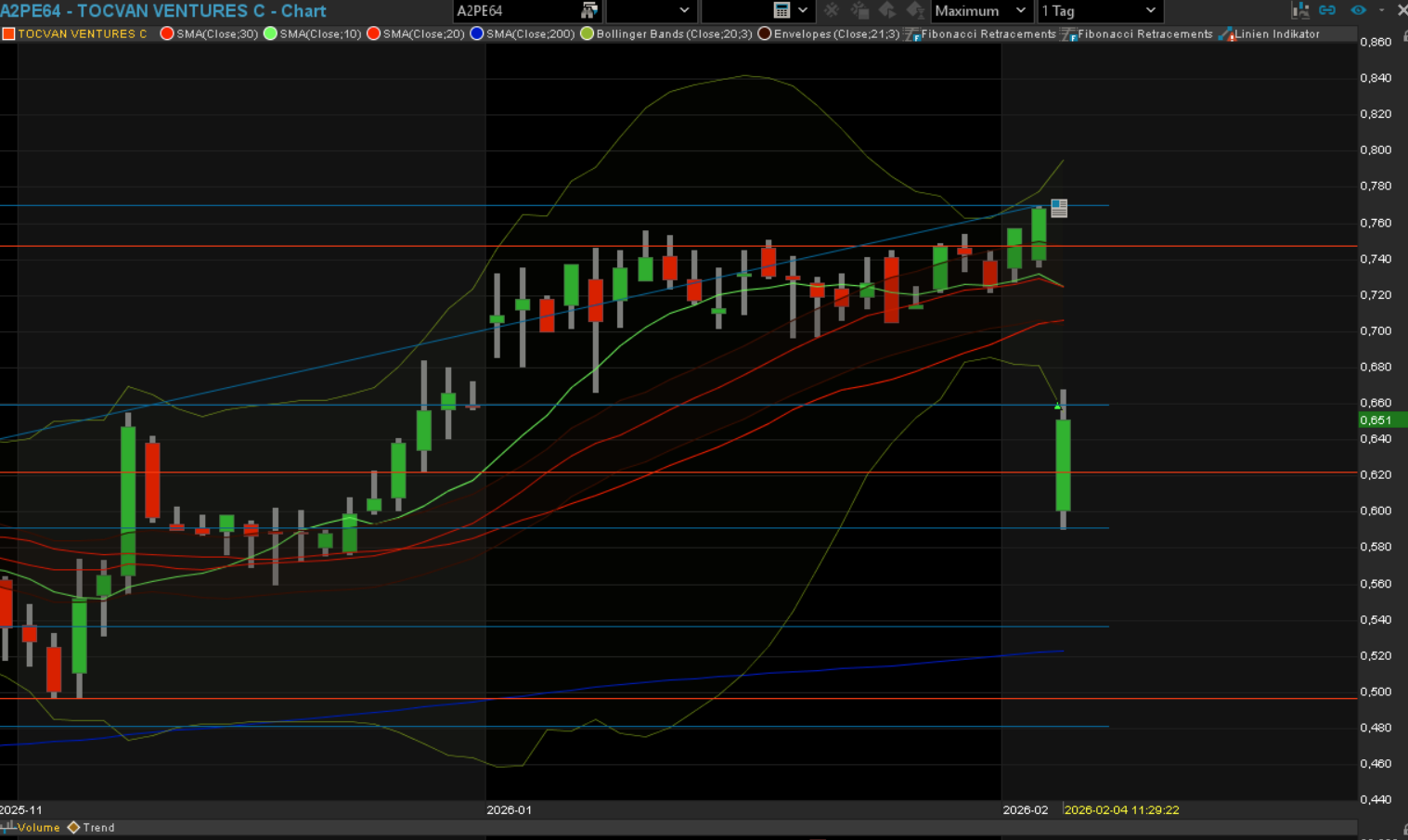This screenshot has width=1408, height=840.
Task: Click the SMA(Close;200) blue color dot
Action: coord(476,33)
